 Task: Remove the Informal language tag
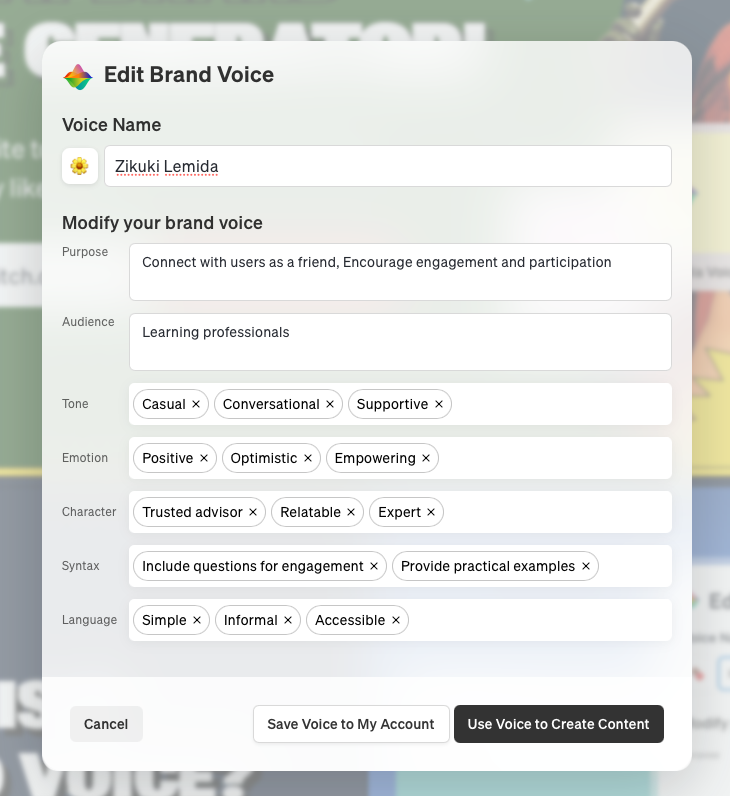288,620
